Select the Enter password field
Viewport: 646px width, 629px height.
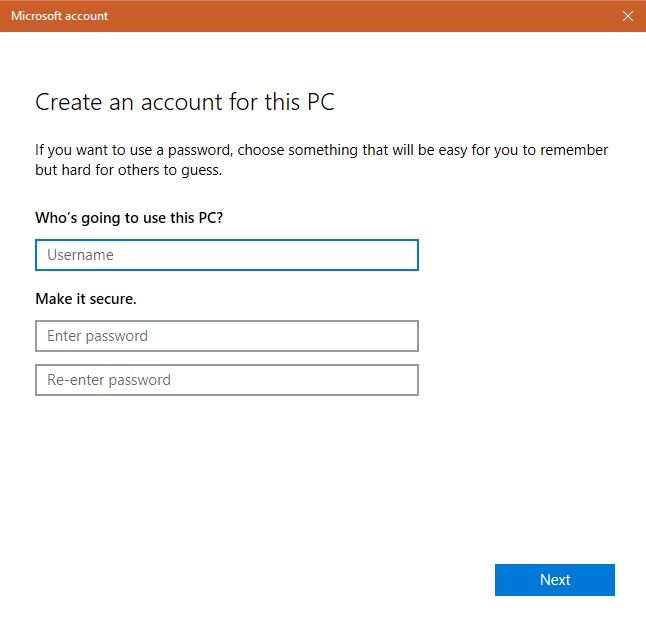tap(226, 336)
